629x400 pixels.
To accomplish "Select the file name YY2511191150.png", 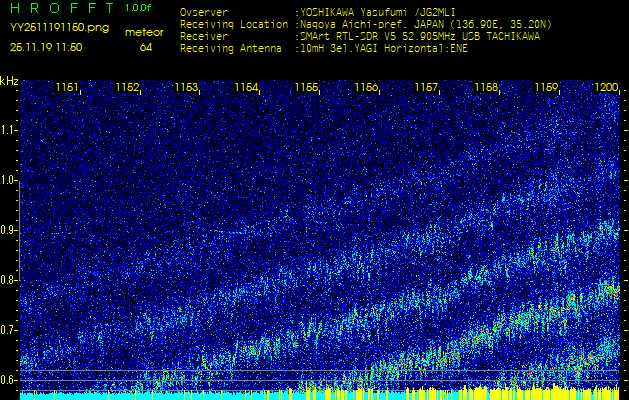I will (59, 28).
